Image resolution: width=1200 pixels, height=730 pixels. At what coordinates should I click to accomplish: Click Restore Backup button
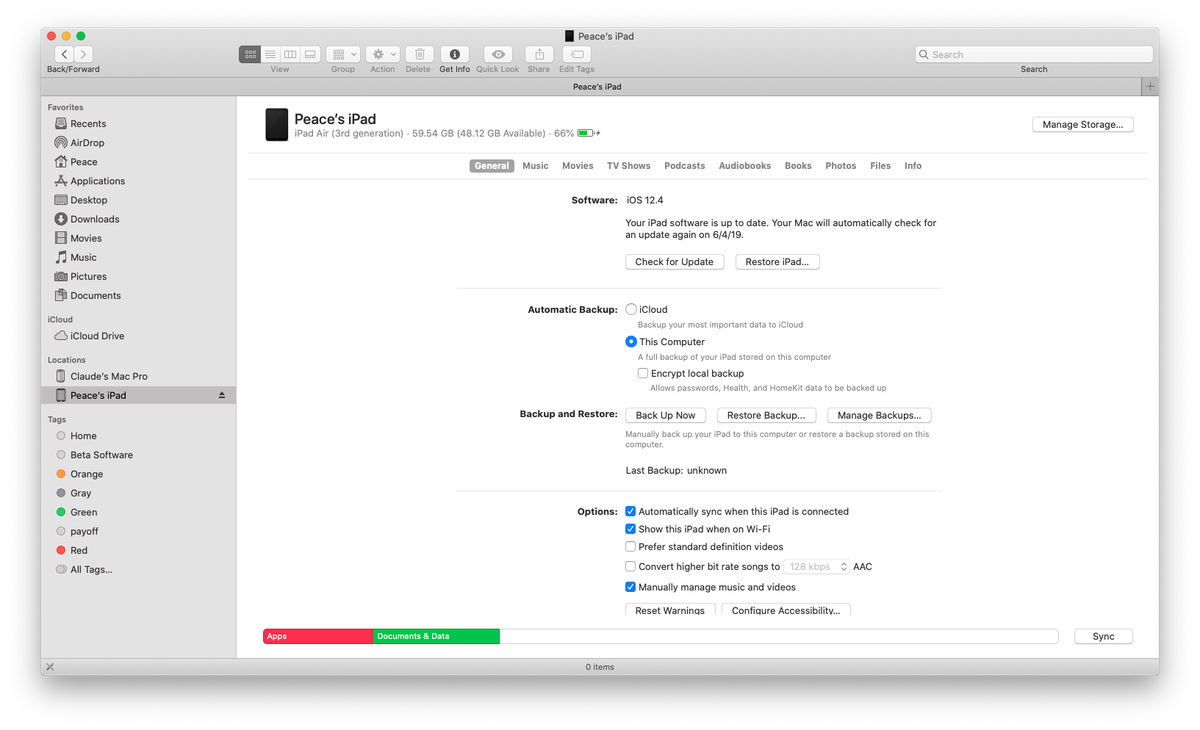(766, 415)
